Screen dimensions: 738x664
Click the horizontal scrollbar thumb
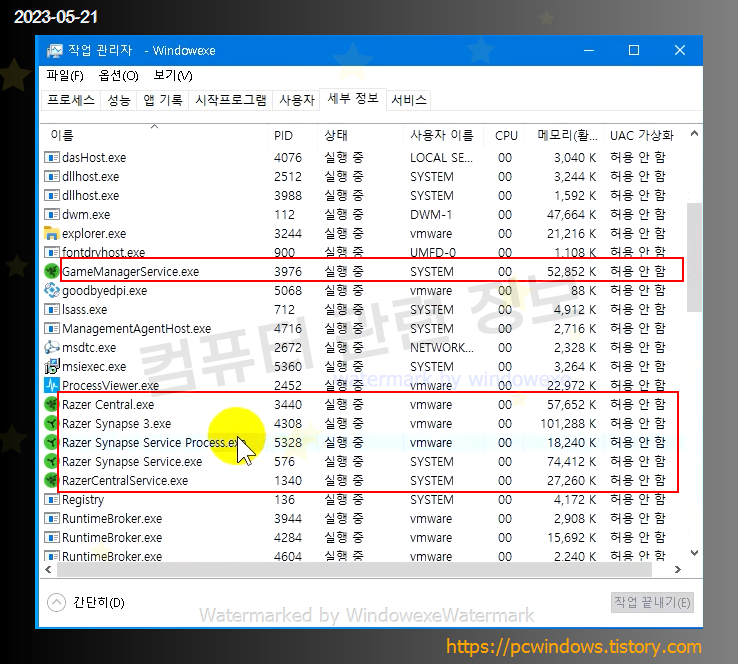pyautogui.click(x=354, y=569)
